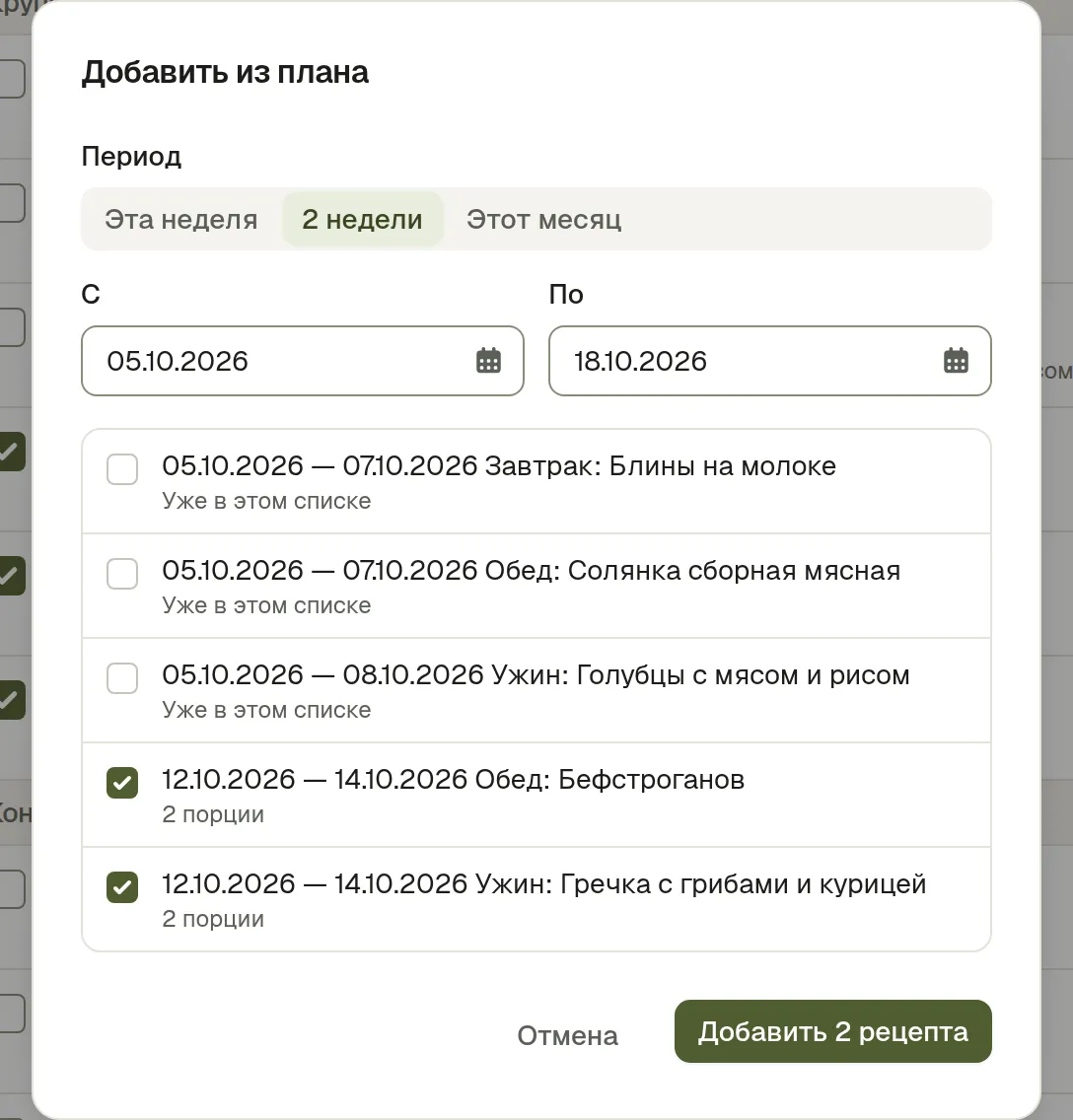Click the Обед: Бефстроганов row text
The height and width of the screenshot is (1120, 1073).
[x=609, y=779]
